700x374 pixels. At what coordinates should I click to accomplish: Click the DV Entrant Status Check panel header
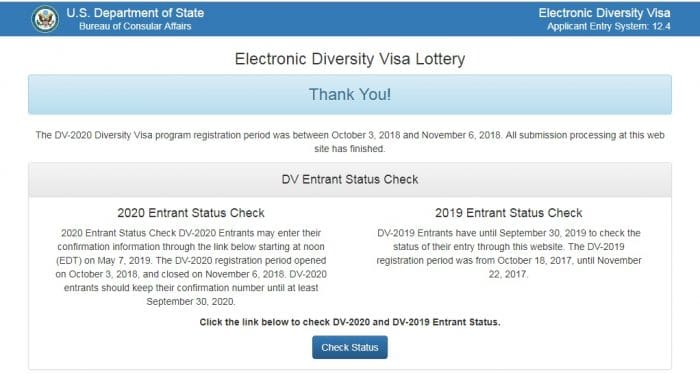350,179
